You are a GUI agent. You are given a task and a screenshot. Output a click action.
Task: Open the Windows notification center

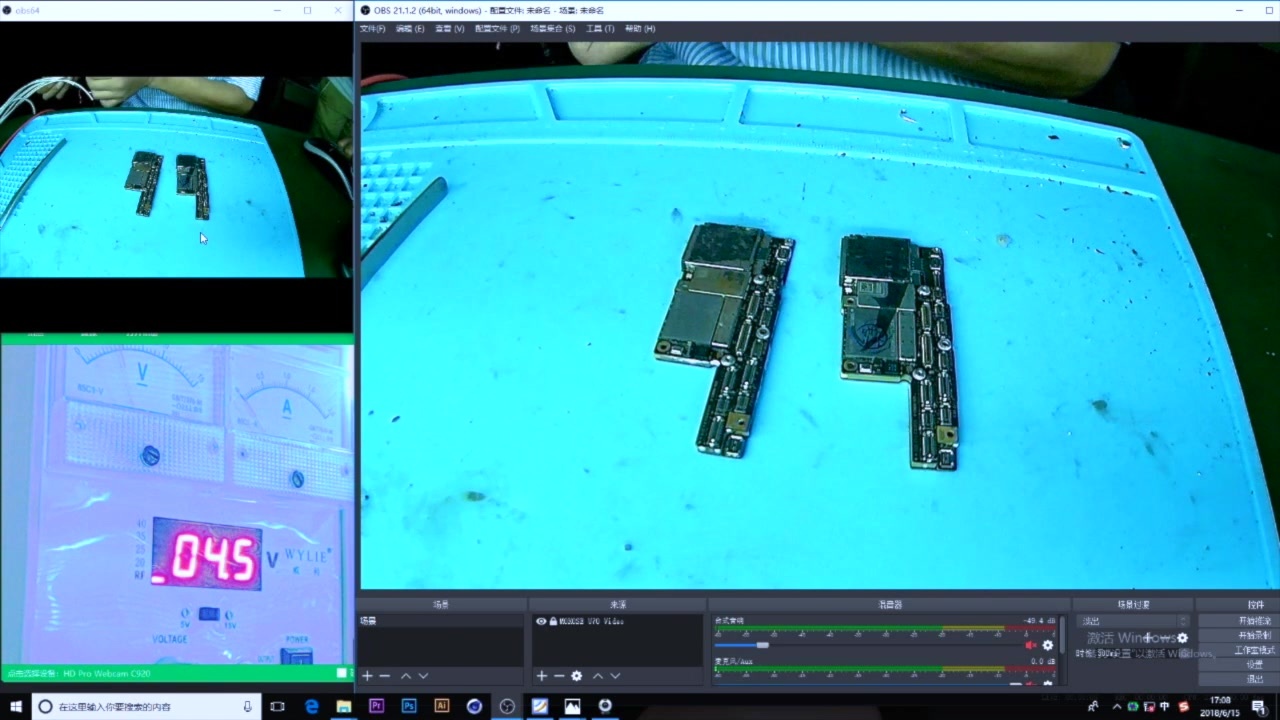pos(1258,706)
